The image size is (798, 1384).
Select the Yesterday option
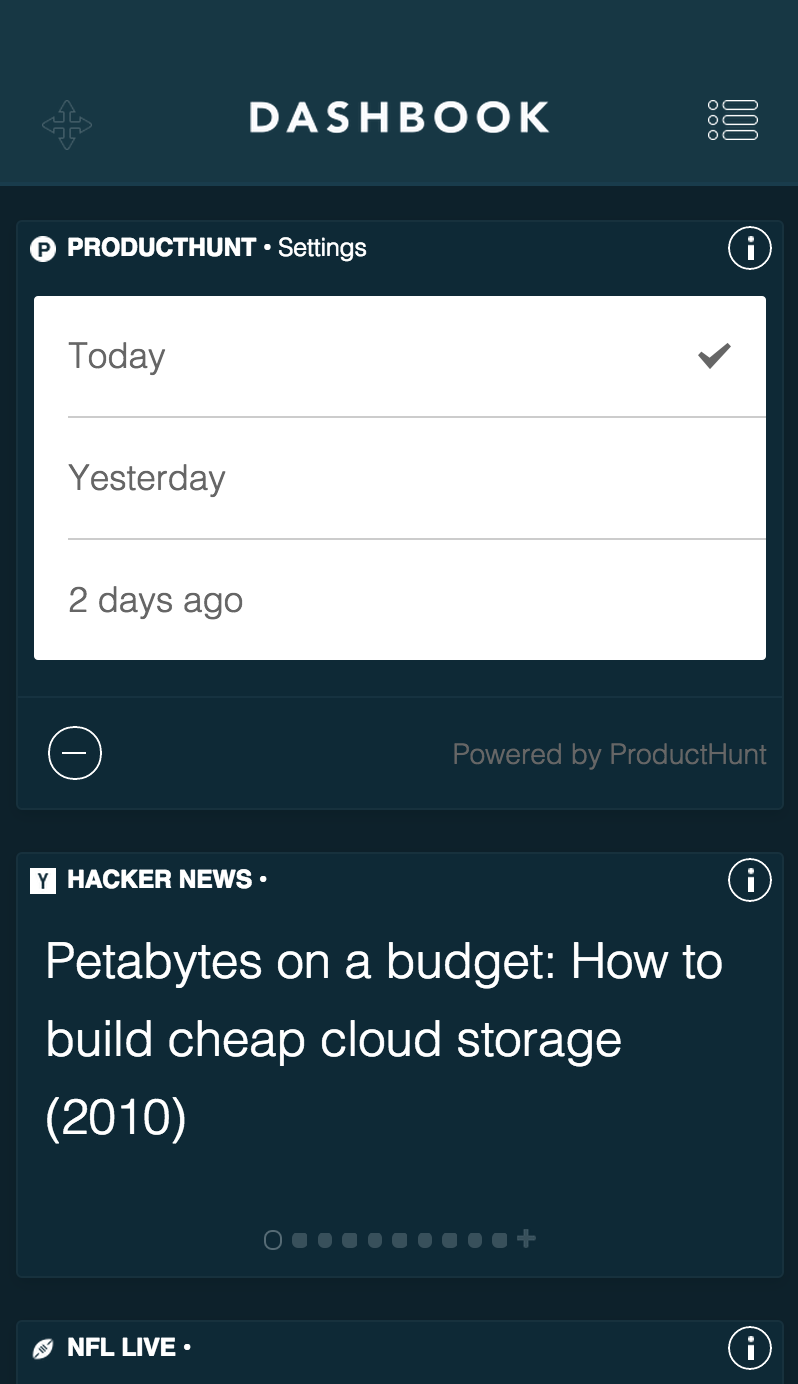[147, 478]
